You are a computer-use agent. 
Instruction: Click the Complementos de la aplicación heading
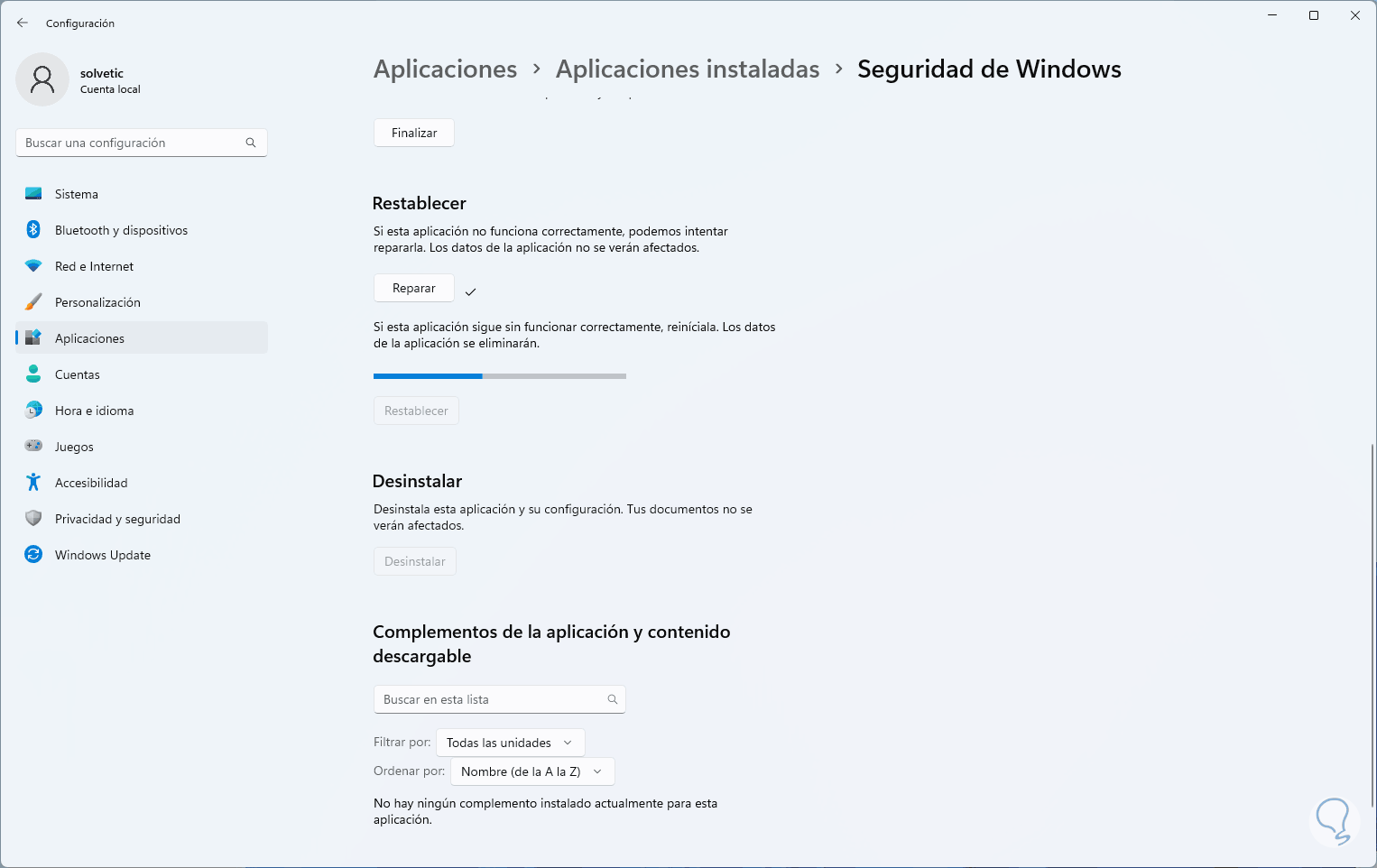point(551,643)
